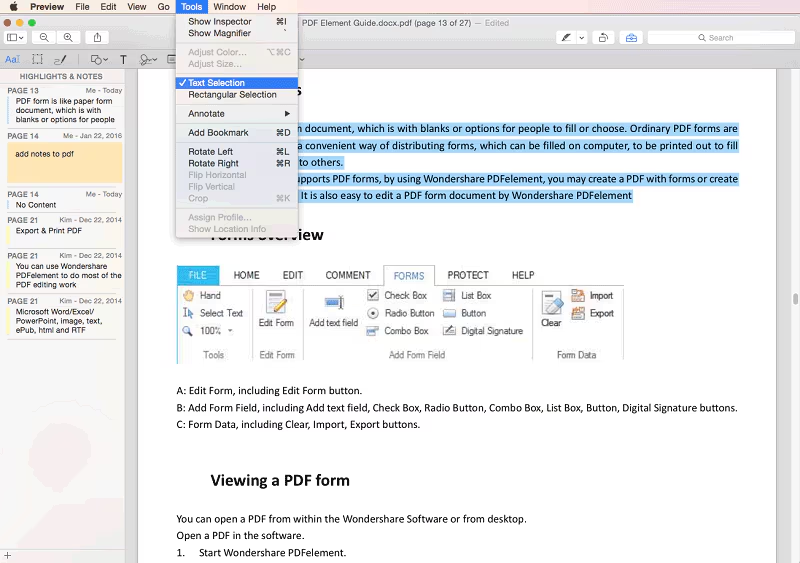The width and height of the screenshot is (800, 563).
Task: Click the Zoom In magnifier button
Action: click(68, 37)
